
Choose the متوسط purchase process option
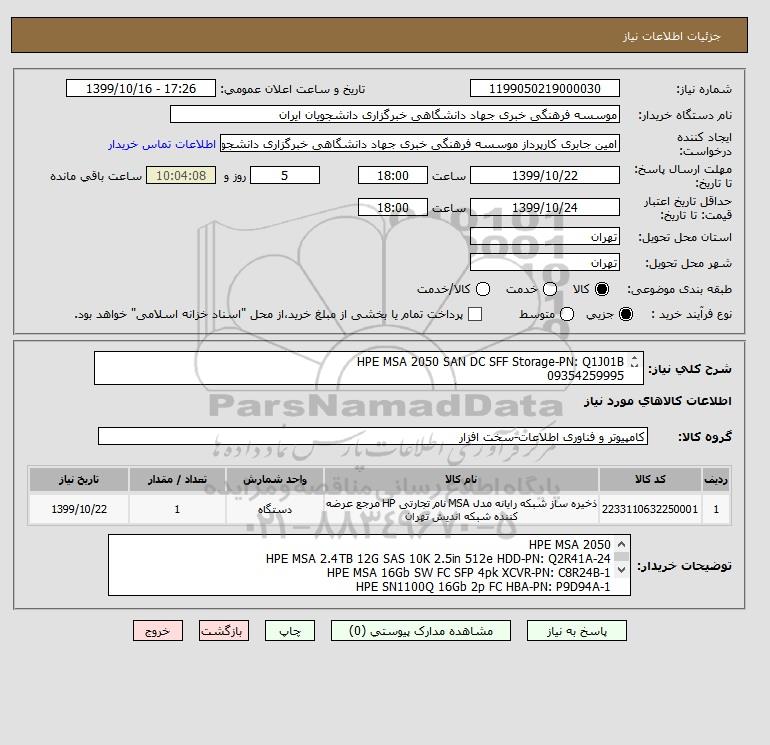pos(567,314)
